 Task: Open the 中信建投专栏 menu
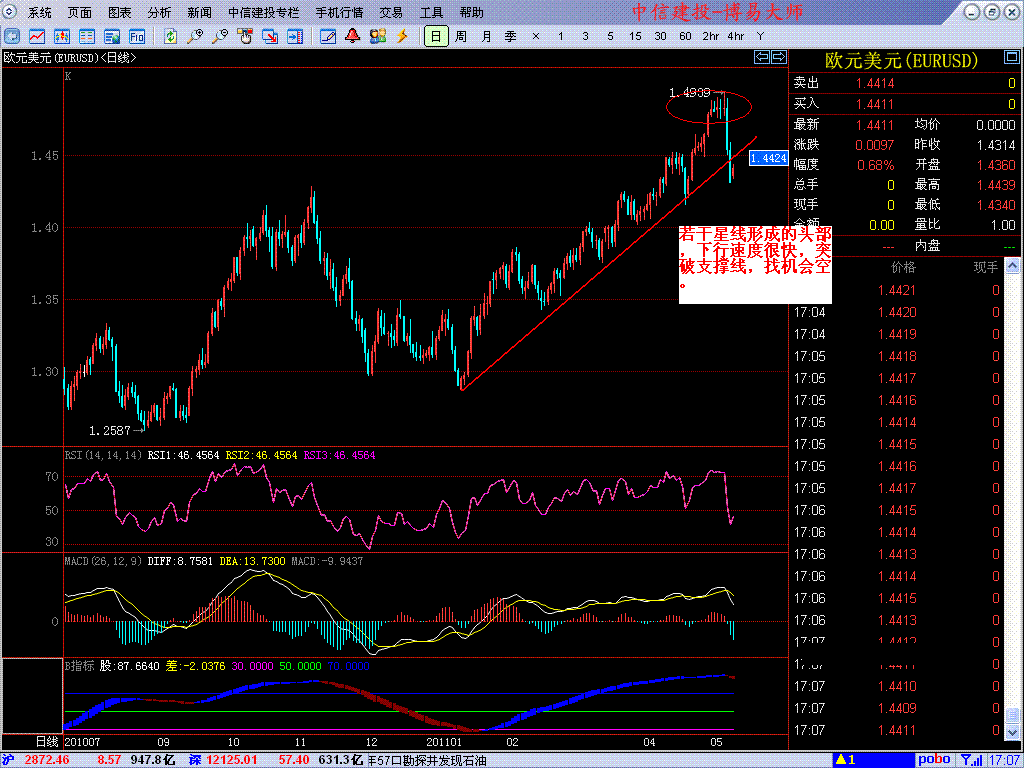click(264, 12)
